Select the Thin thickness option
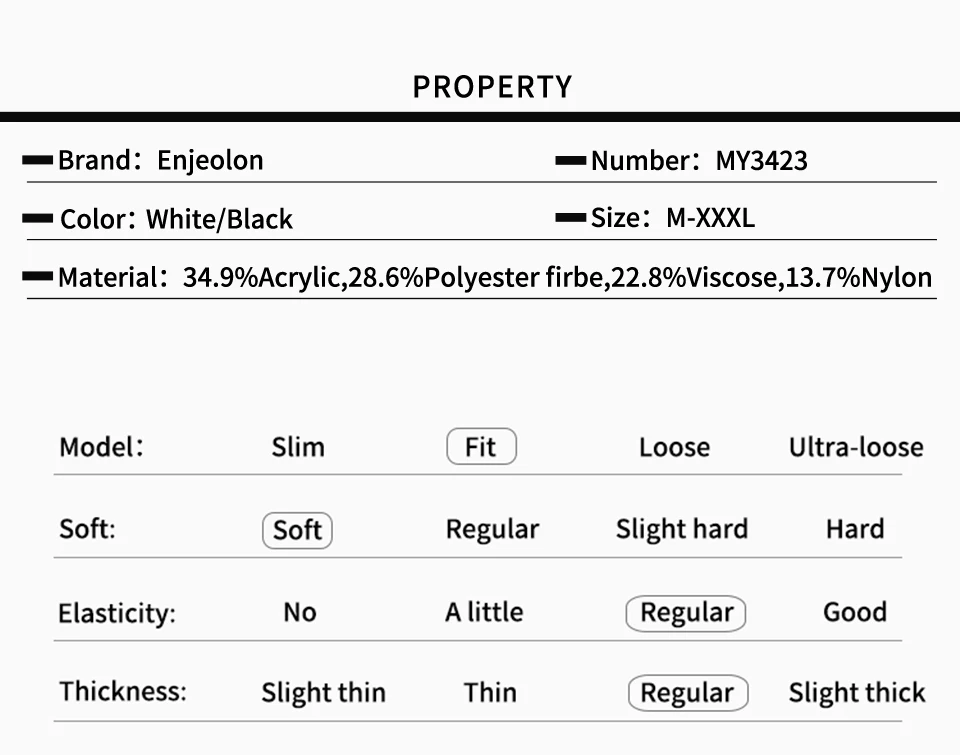 tap(490, 693)
